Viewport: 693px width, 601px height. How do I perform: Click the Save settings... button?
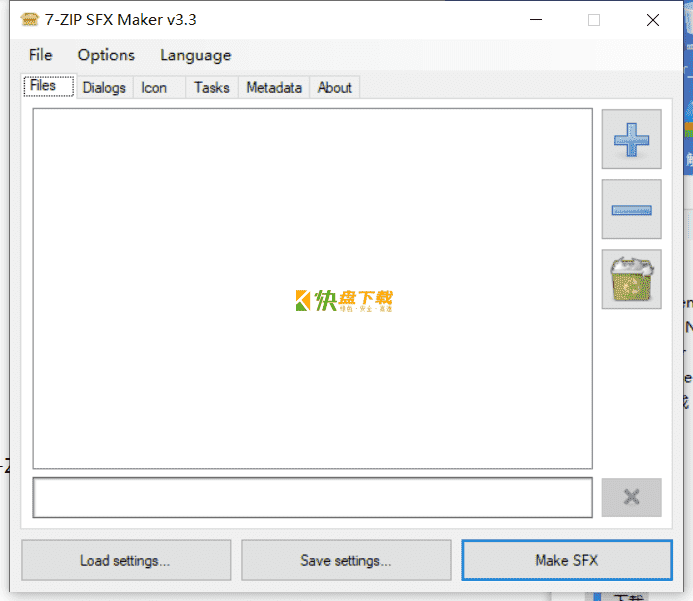[x=346, y=560]
